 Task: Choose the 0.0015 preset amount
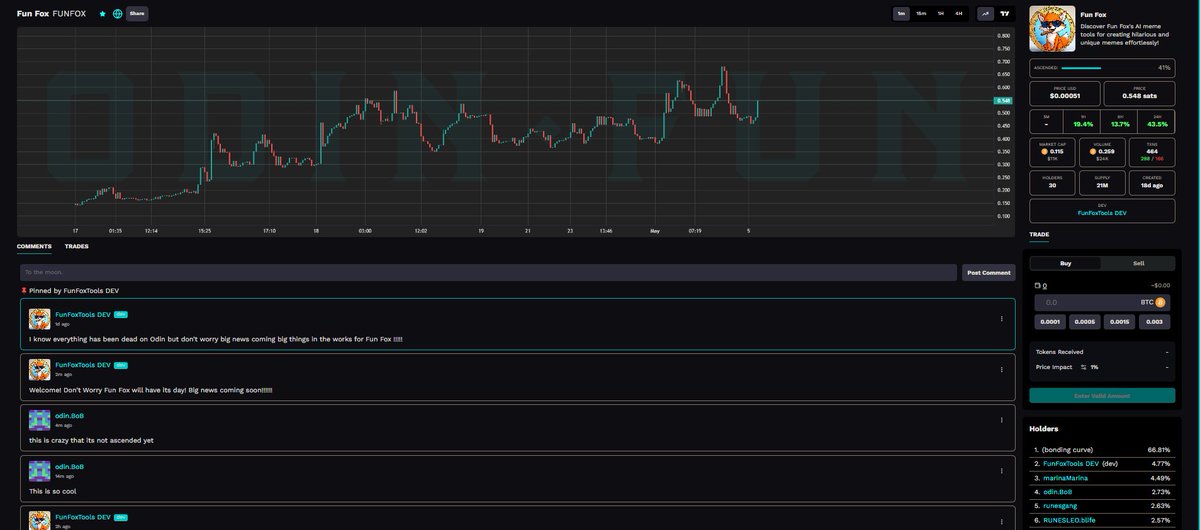click(1119, 322)
